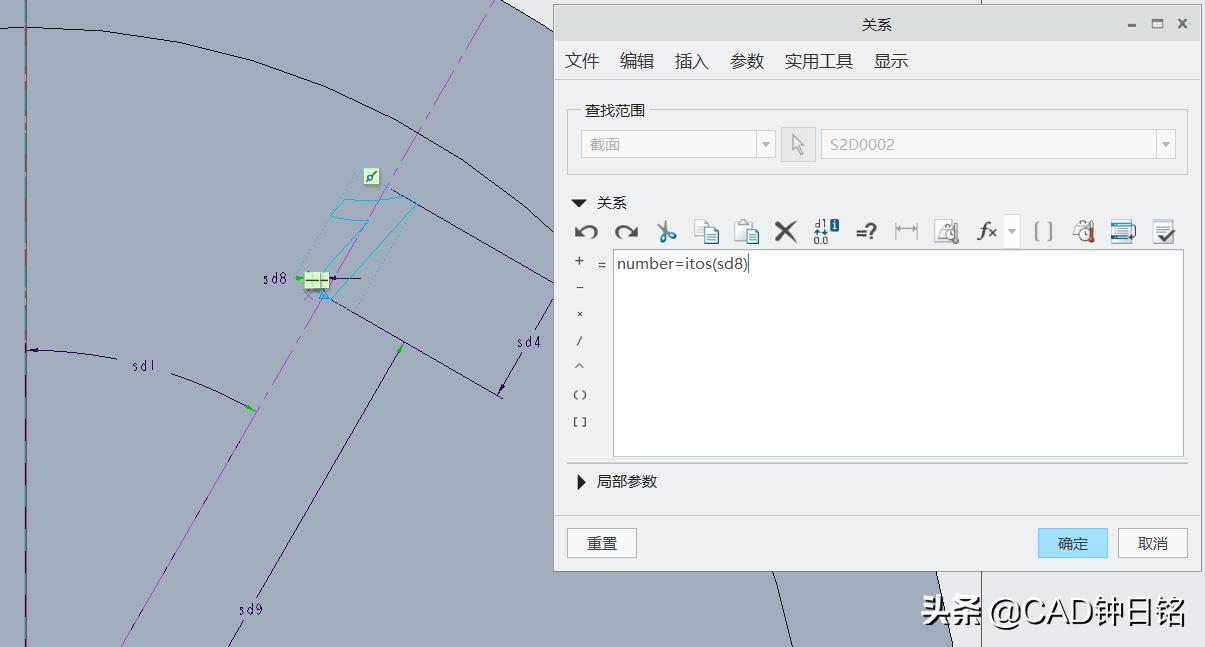Click the Copy icon in the toolbar
This screenshot has height=647, width=1205.
707,231
